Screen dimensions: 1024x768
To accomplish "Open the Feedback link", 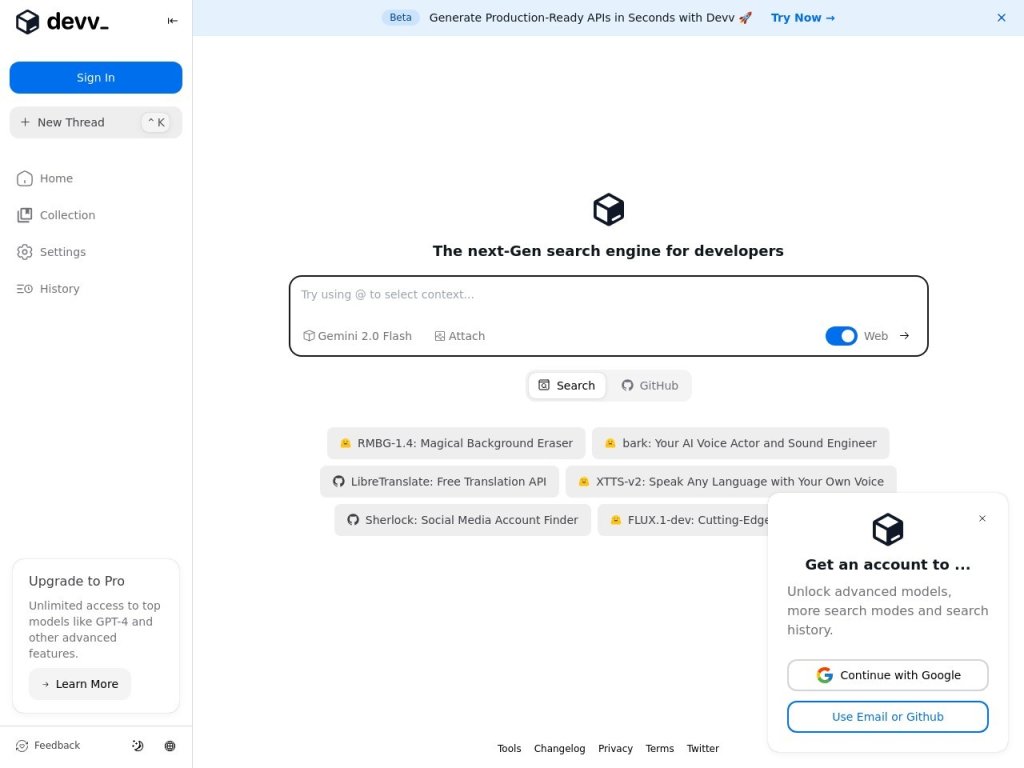I will tap(48, 745).
